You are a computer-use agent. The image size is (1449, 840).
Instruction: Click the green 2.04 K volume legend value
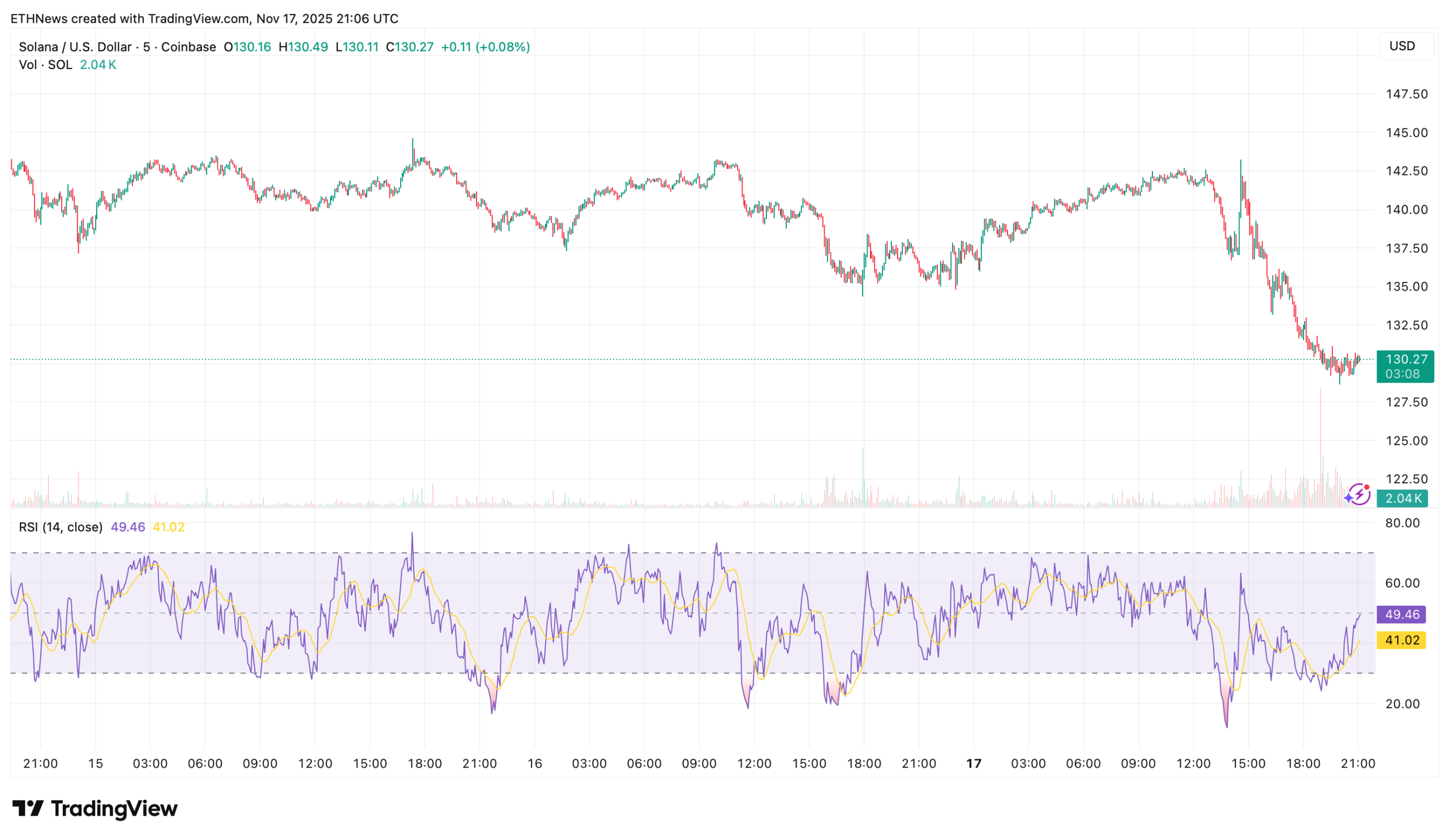click(98, 65)
